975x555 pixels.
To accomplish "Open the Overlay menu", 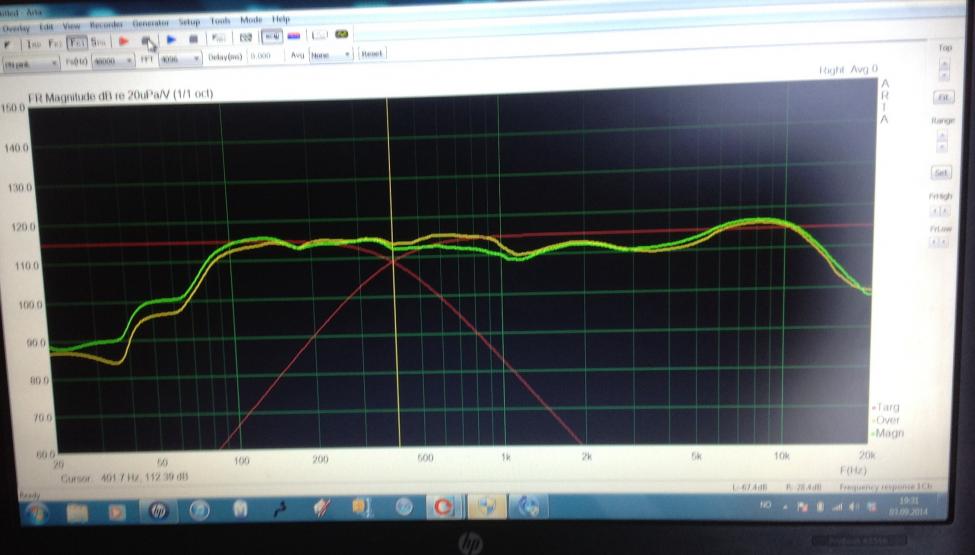I will [x=16, y=29].
